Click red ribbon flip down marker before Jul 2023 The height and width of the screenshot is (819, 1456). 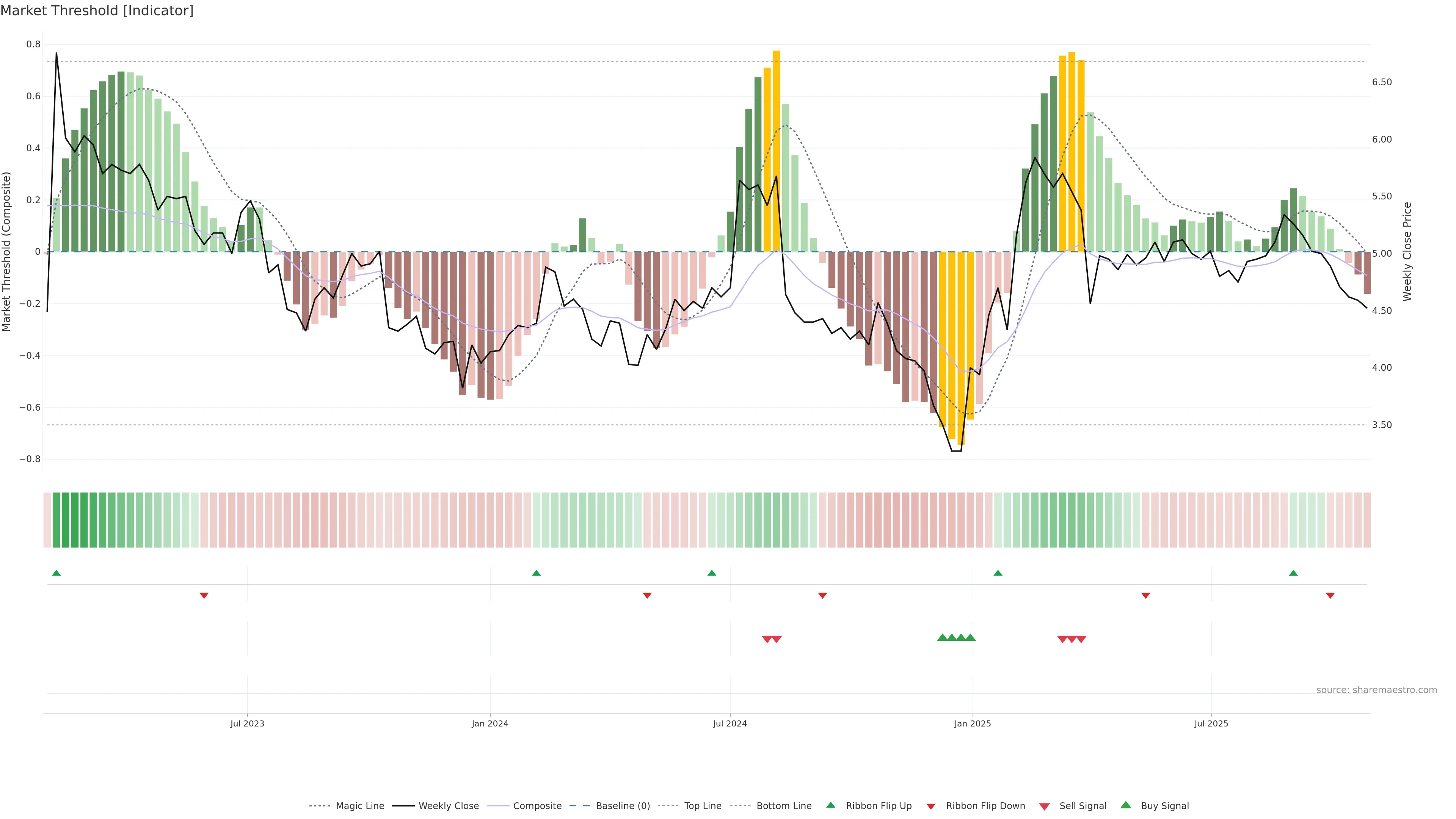tap(204, 596)
